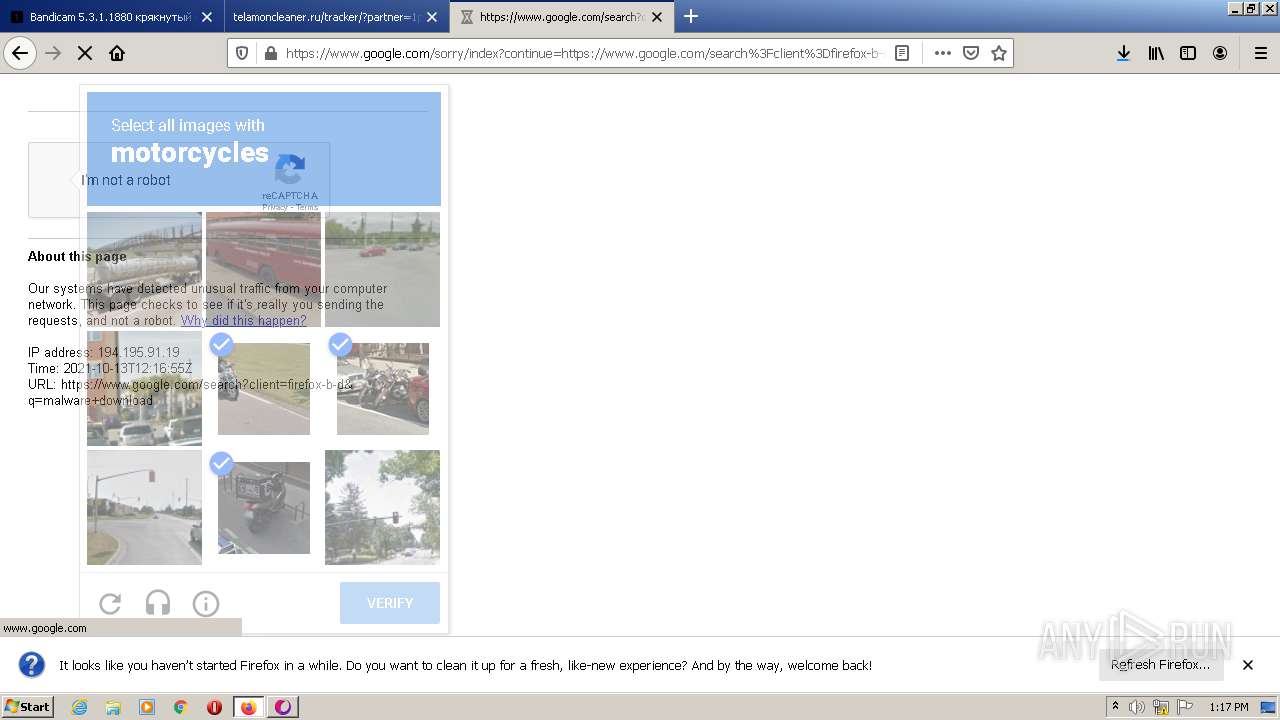Open the Firefox Account icon

1220,53
